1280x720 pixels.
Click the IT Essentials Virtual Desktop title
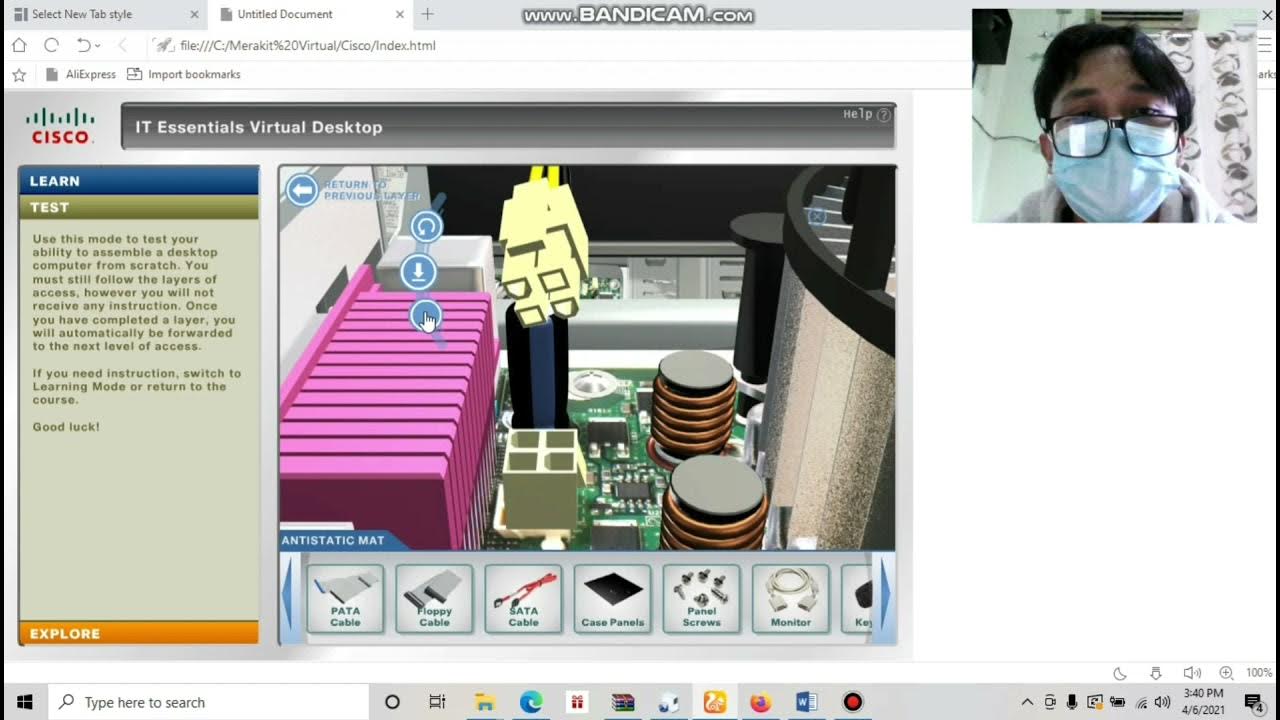[259, 127]
